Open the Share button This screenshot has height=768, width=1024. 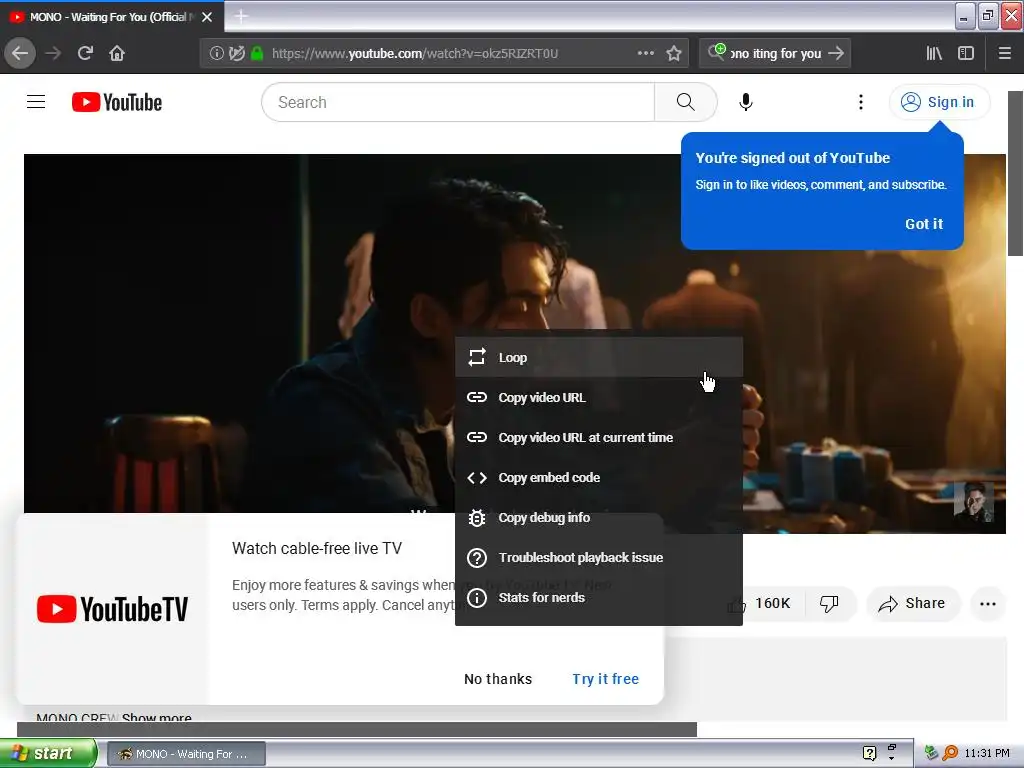pos(912,603)
